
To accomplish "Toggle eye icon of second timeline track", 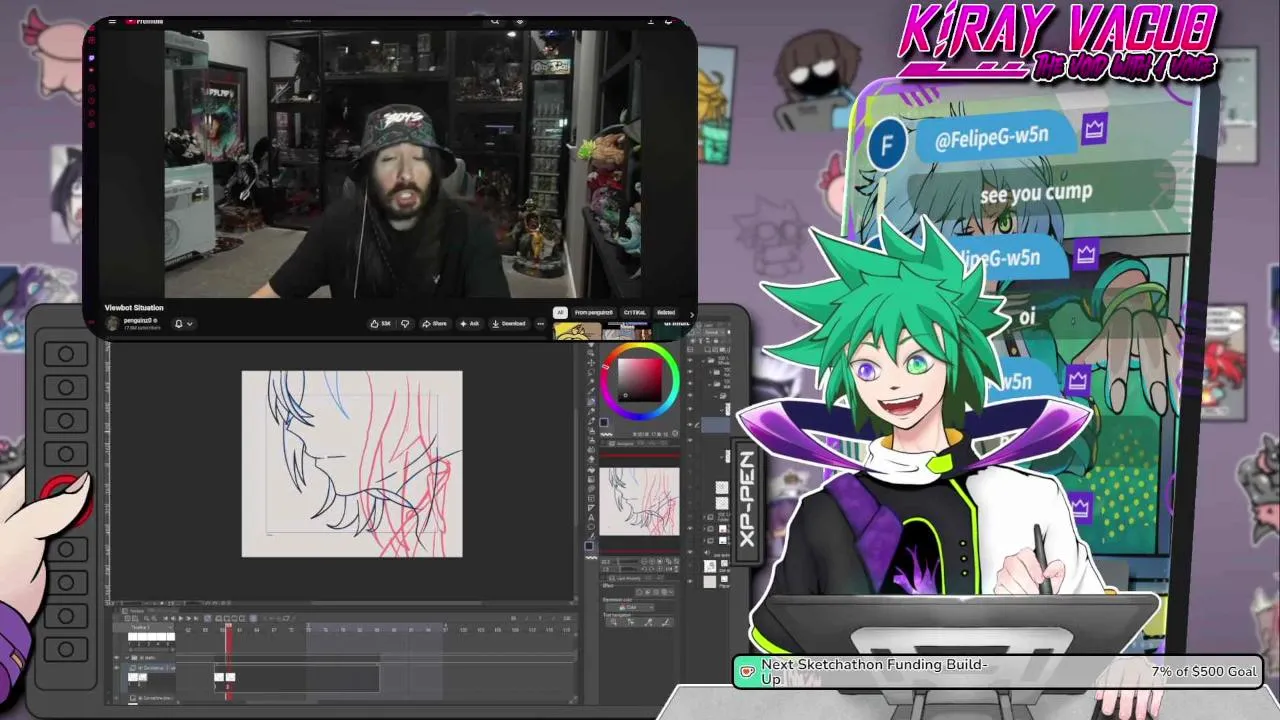I will [116, 668].
